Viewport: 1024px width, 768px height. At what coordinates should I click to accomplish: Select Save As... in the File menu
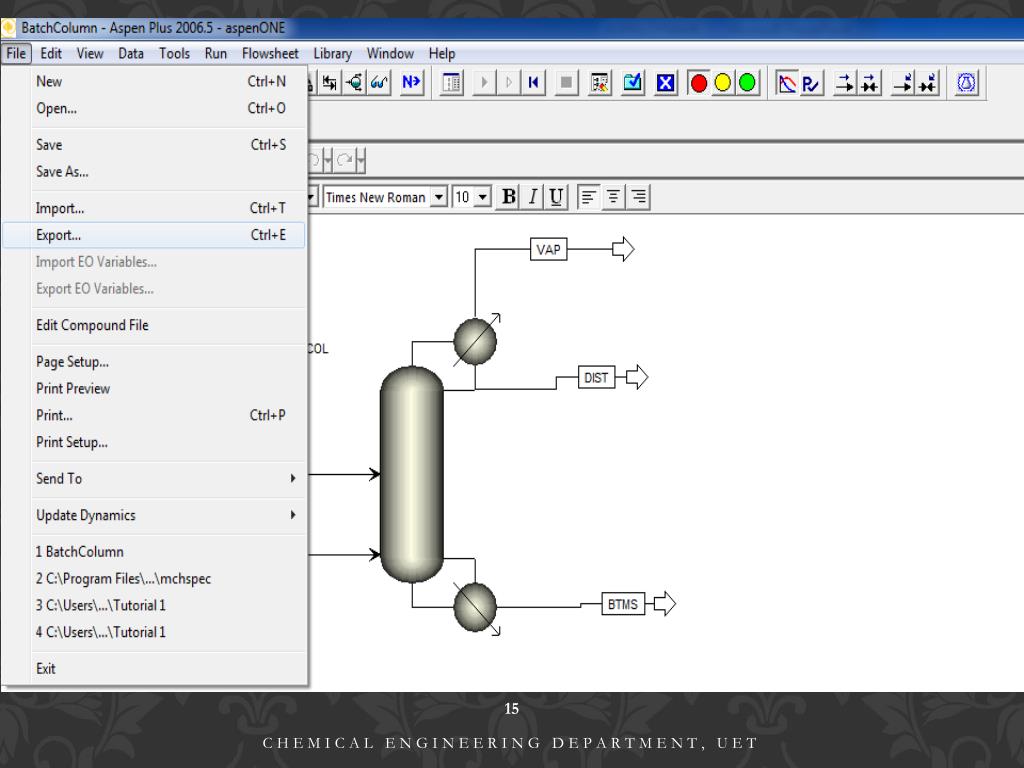153,172
